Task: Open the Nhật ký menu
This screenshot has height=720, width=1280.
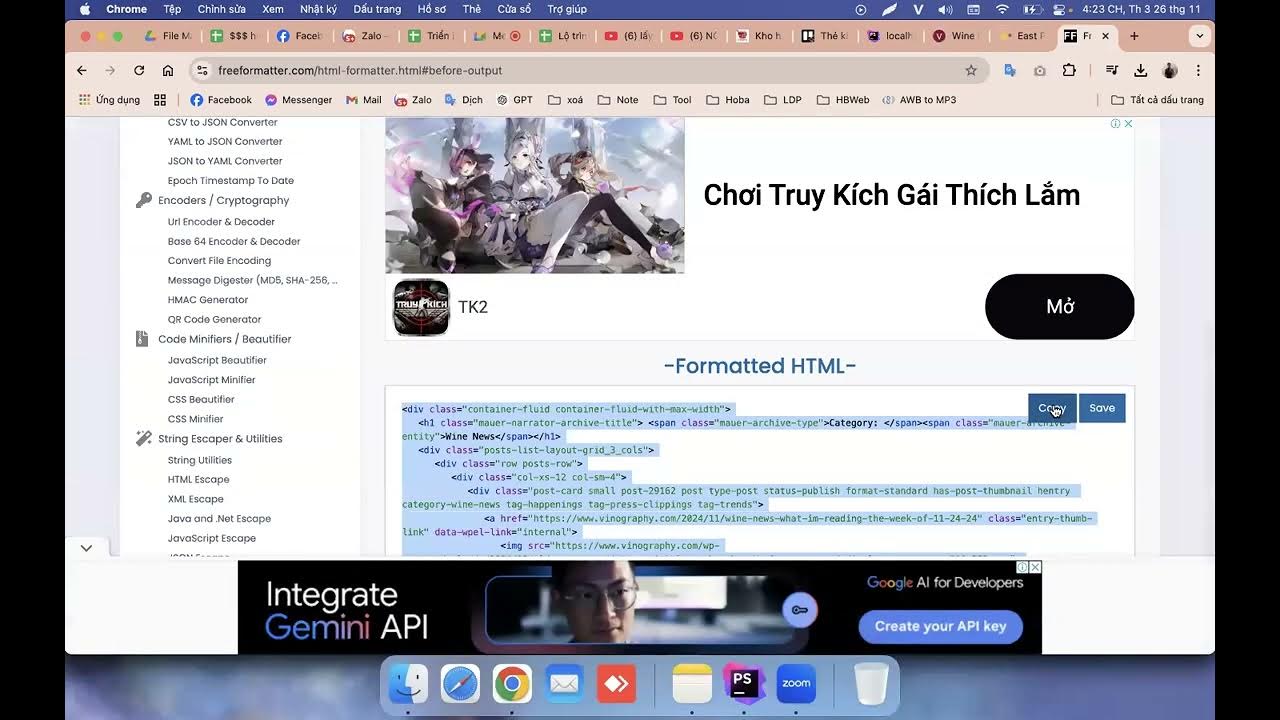Action: pos(318,9)
